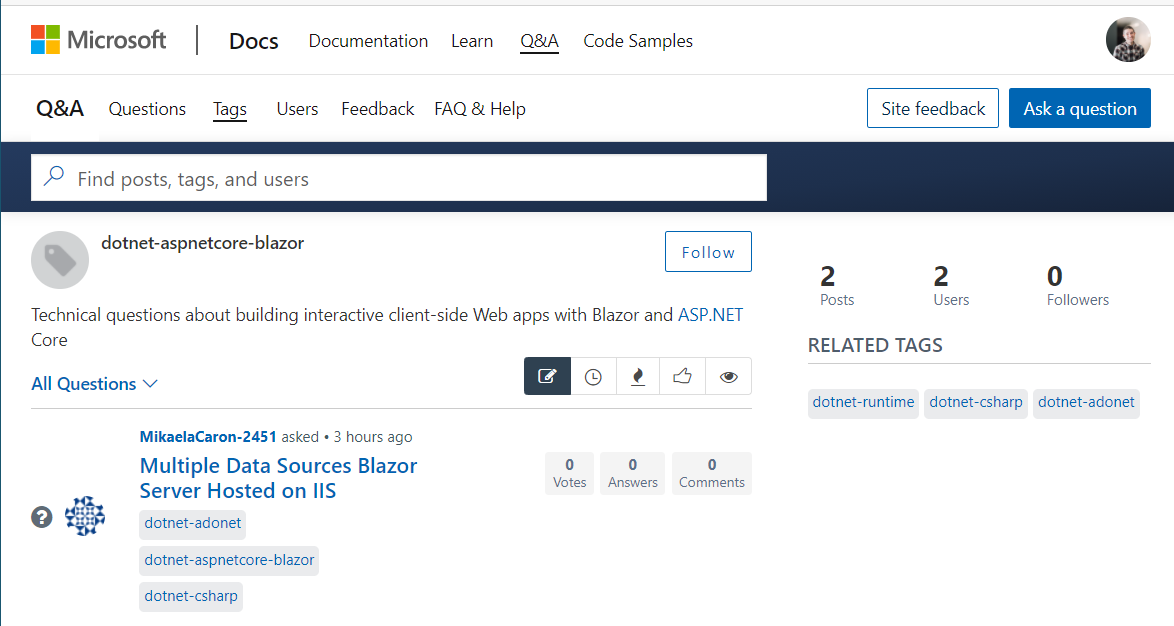1174x626 pixels.
Task: Click the Microsoft logo
Action: click(x=98, y=40)
